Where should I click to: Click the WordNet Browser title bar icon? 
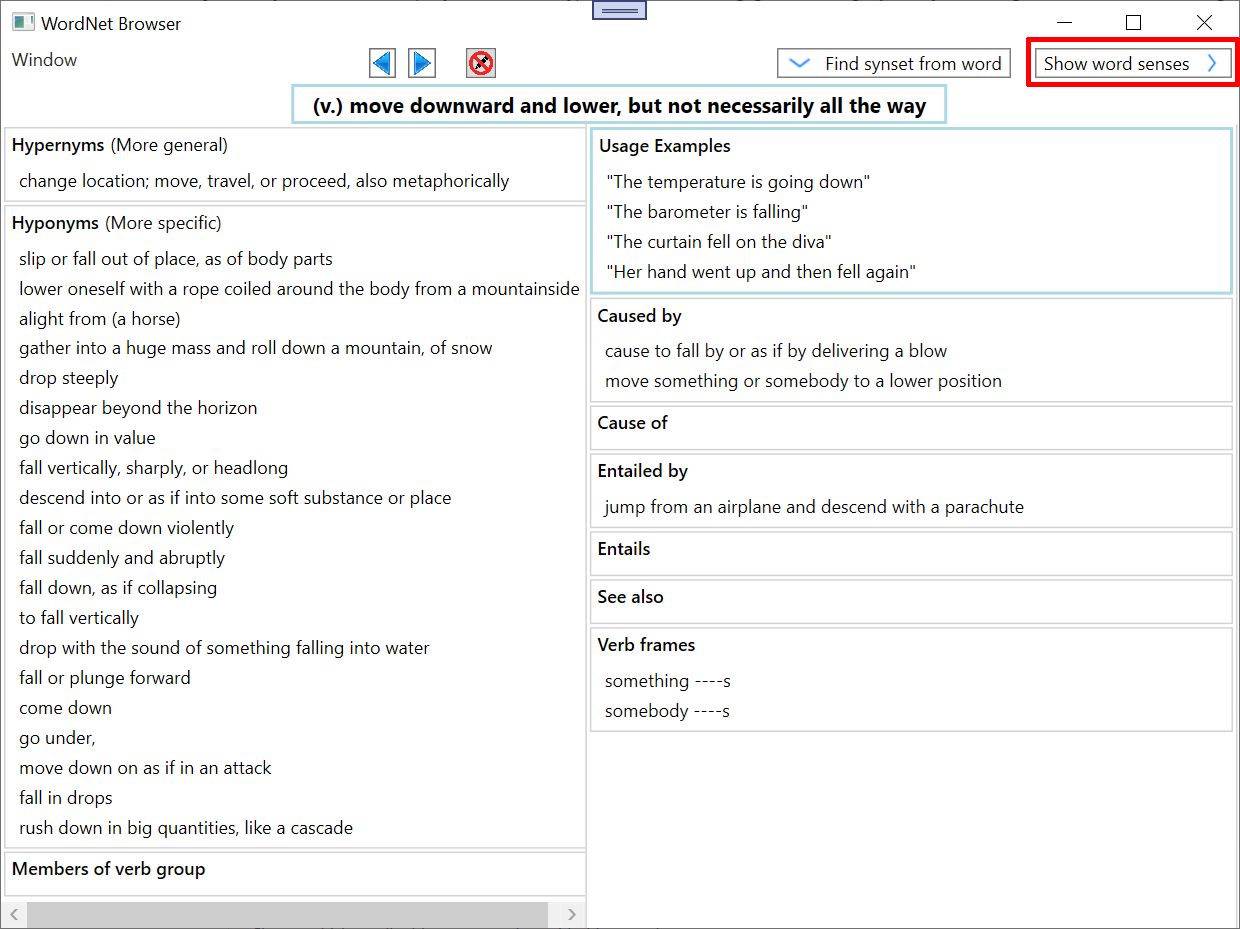[23, 22]
